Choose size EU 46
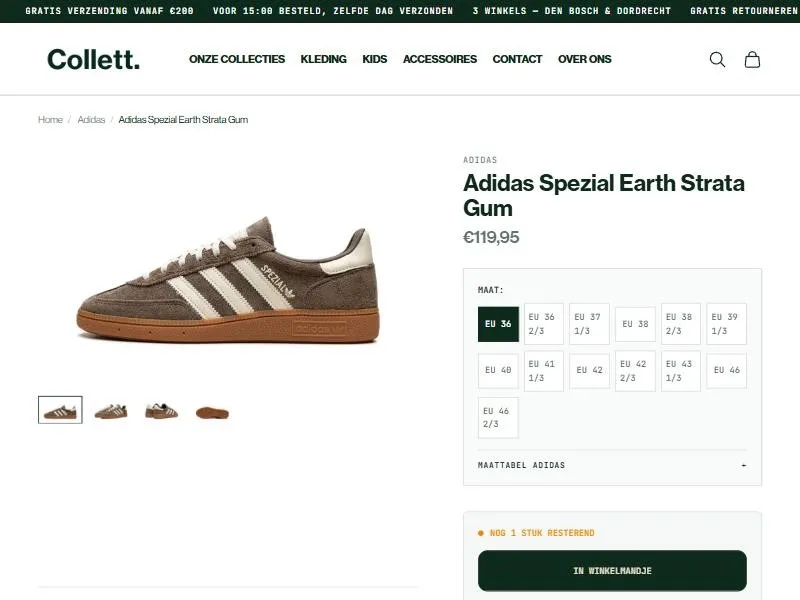The image size is (800, 600). click(727, 370)
